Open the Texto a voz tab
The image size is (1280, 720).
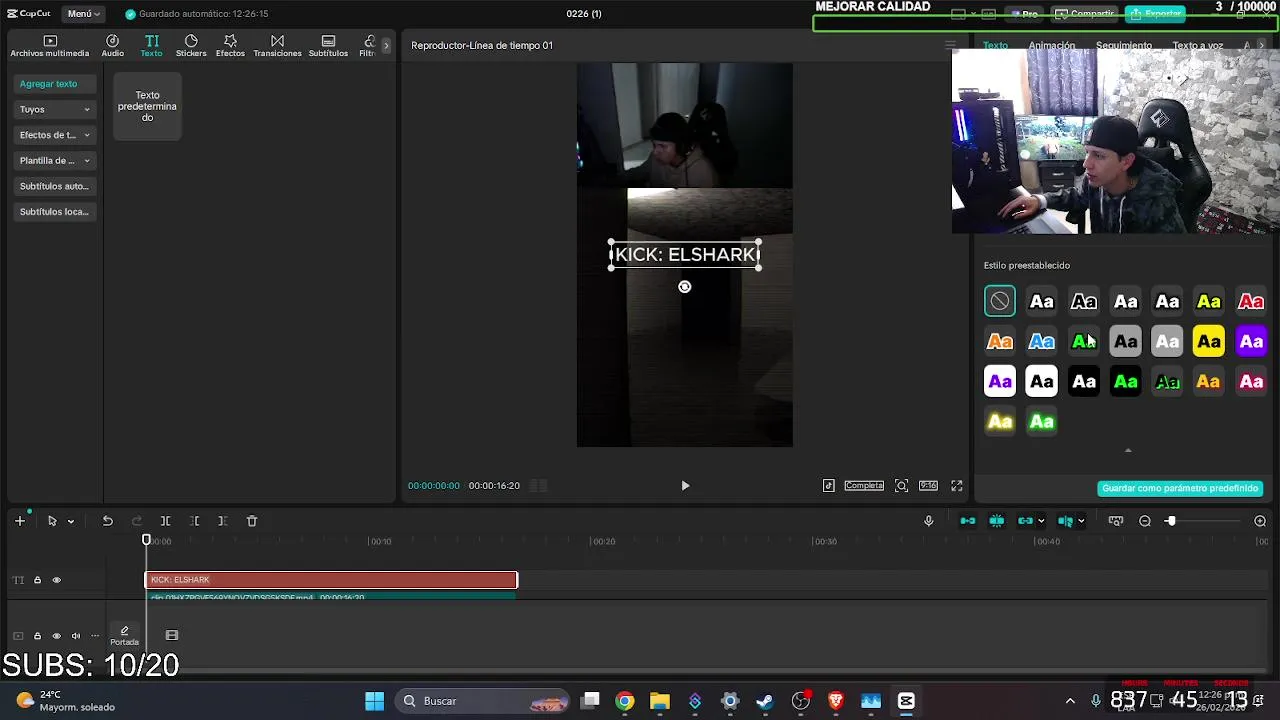click(x=1198, y=46)
